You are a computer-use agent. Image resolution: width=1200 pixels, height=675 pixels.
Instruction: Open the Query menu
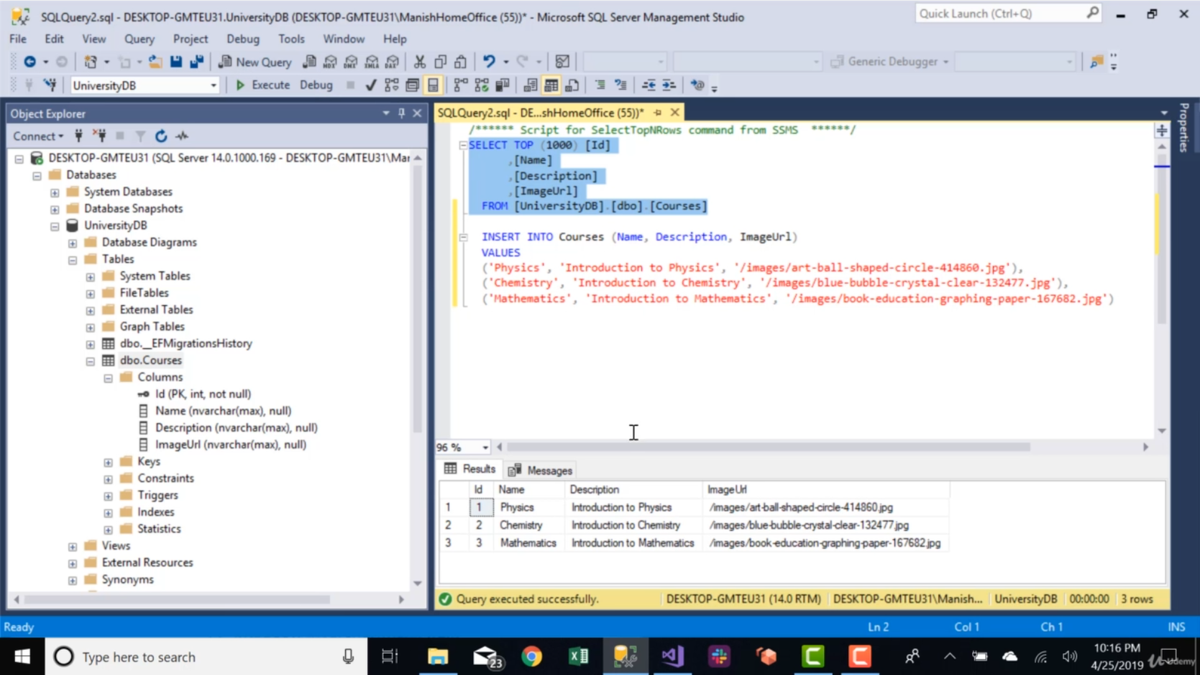(139, 39)
